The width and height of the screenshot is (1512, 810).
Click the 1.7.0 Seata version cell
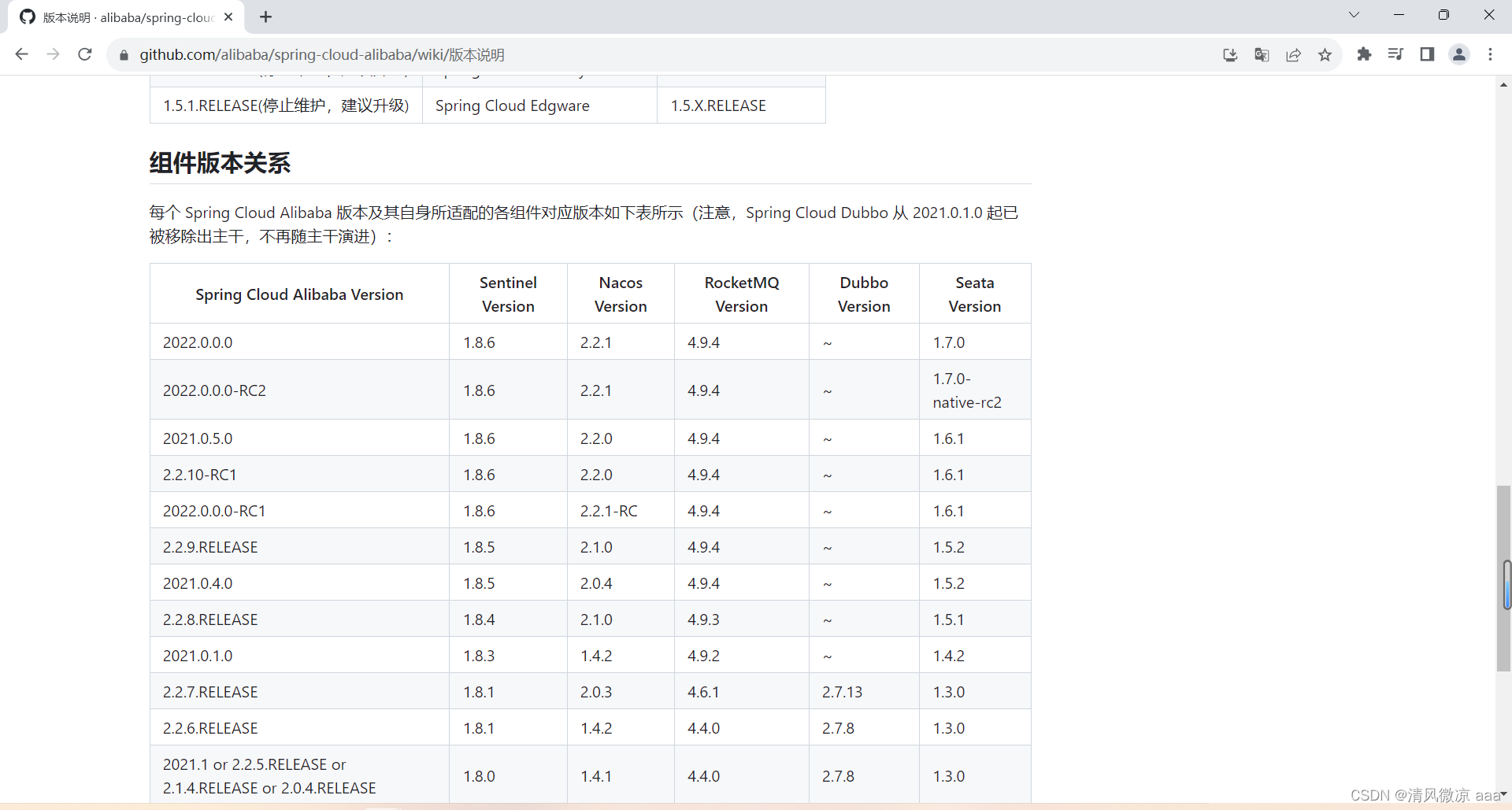pyautogui.click(x=975, y=342)
